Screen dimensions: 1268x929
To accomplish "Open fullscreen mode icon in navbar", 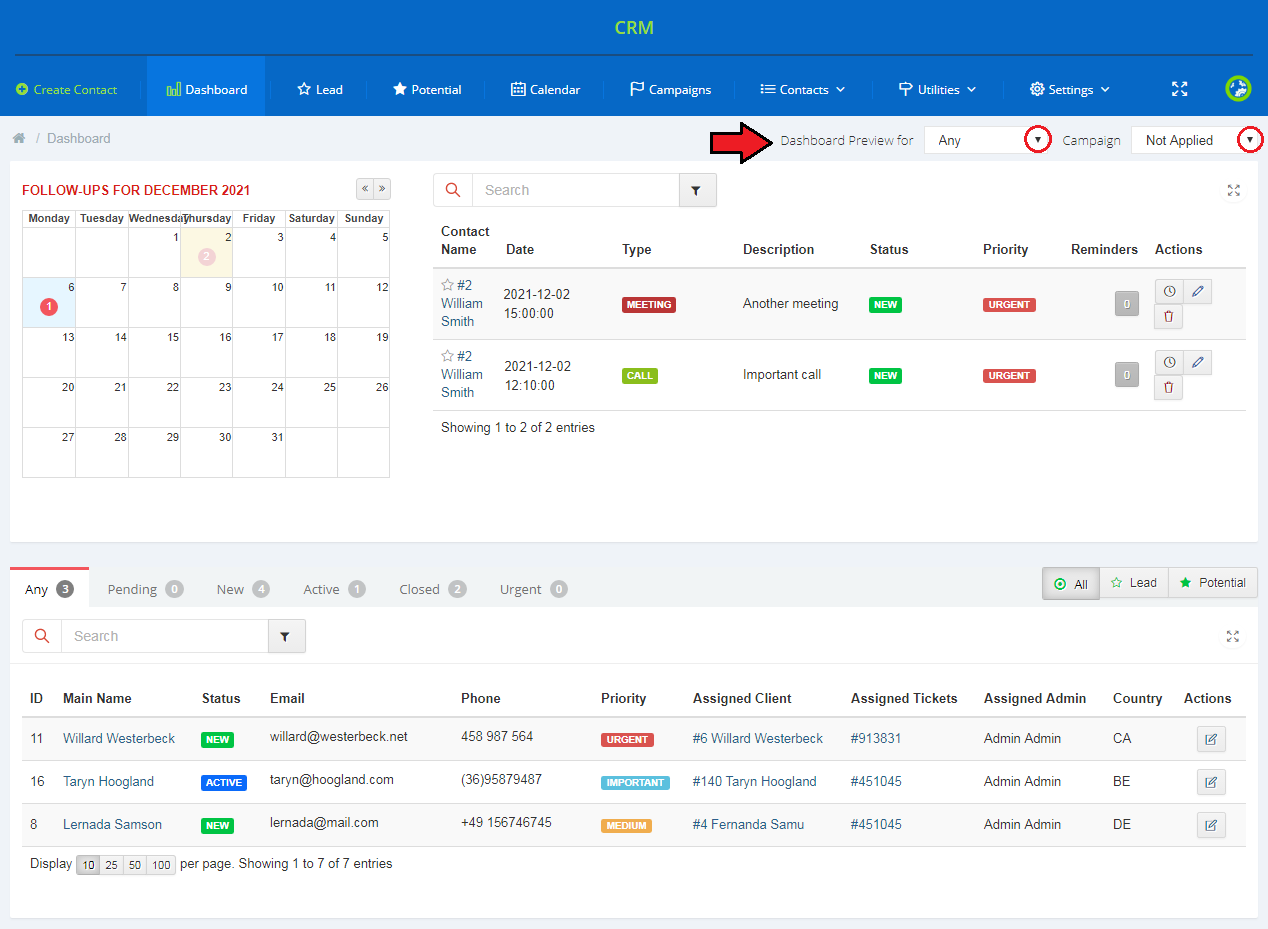I will [1180, 89].
